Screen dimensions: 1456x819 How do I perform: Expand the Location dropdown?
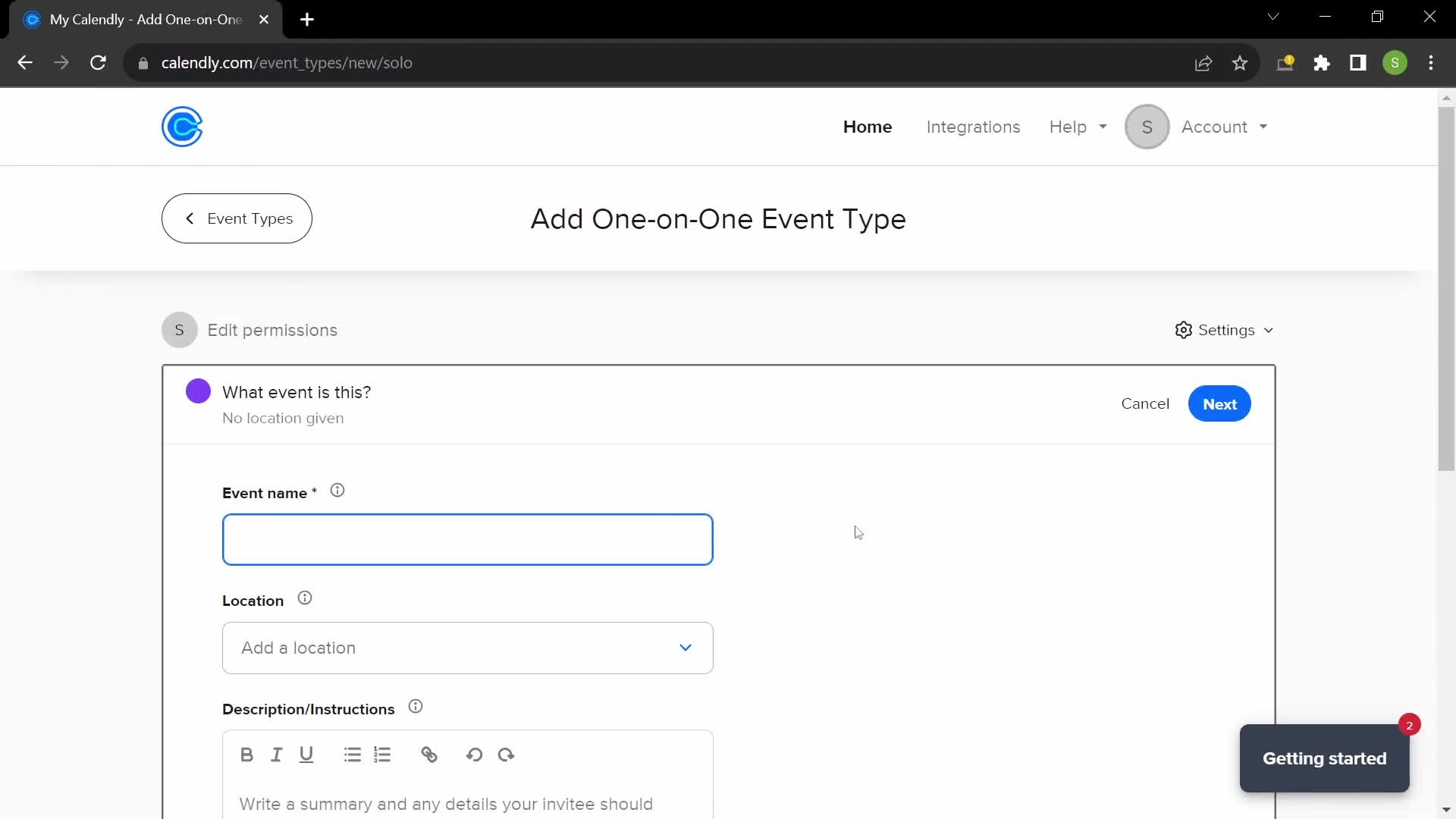(x=466, y=648)
